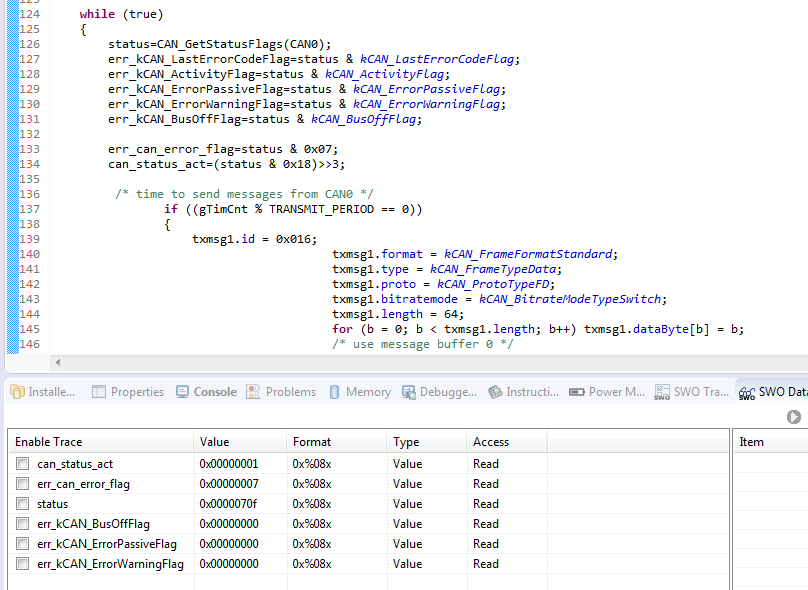Click TRANSMIT_PERIOD in the if statement
Screen dimensions: 808x590
tap(321, 209)
